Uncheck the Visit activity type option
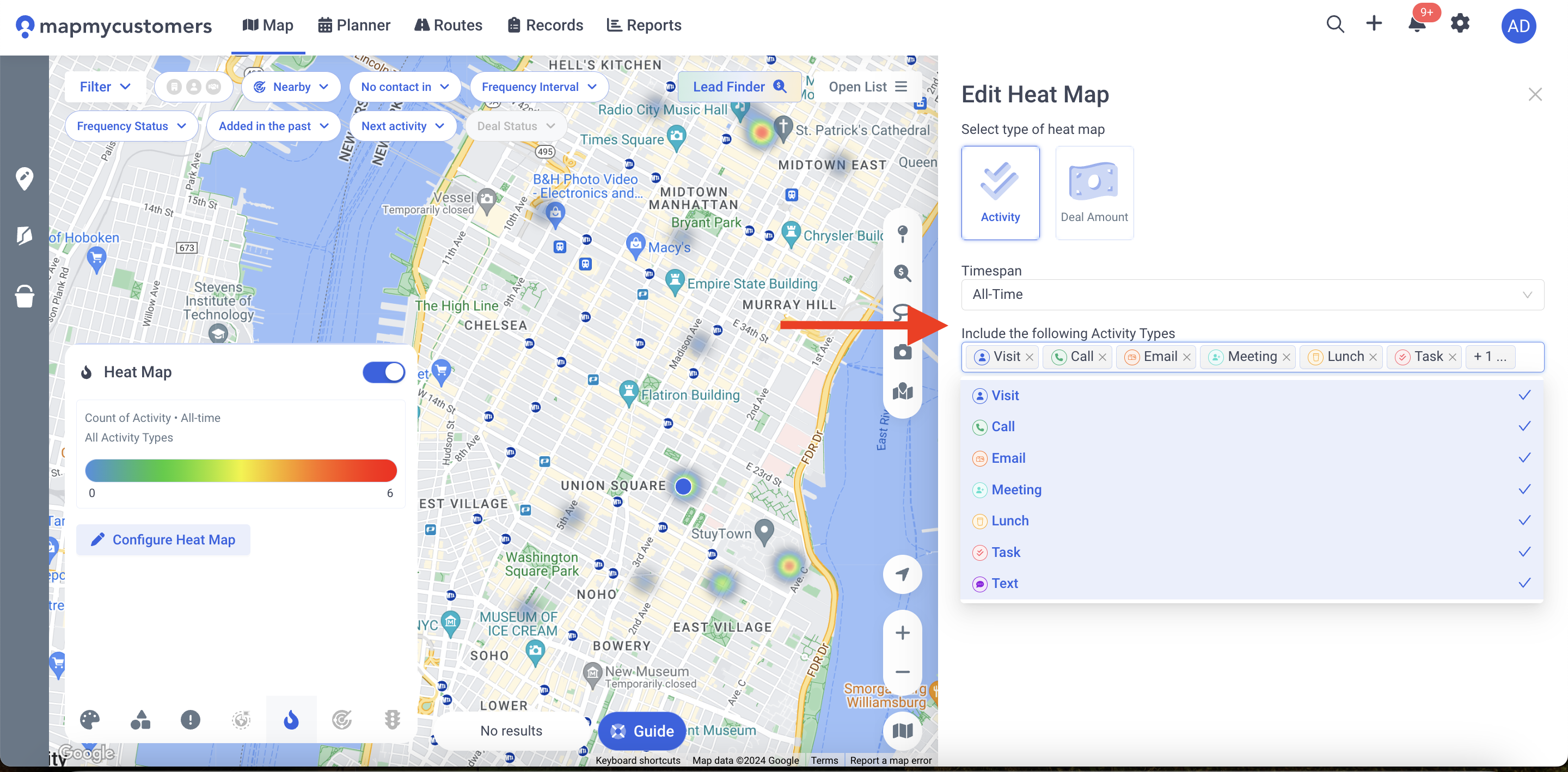 point(1252,396)
